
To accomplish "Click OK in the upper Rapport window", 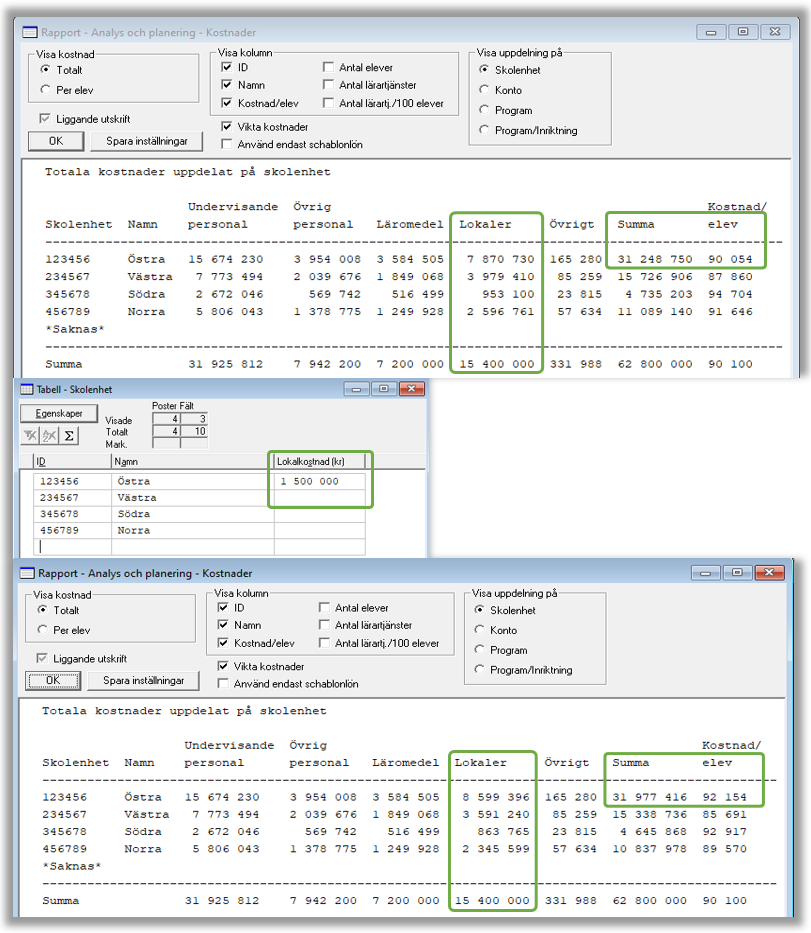I will (x=56, y=141).
